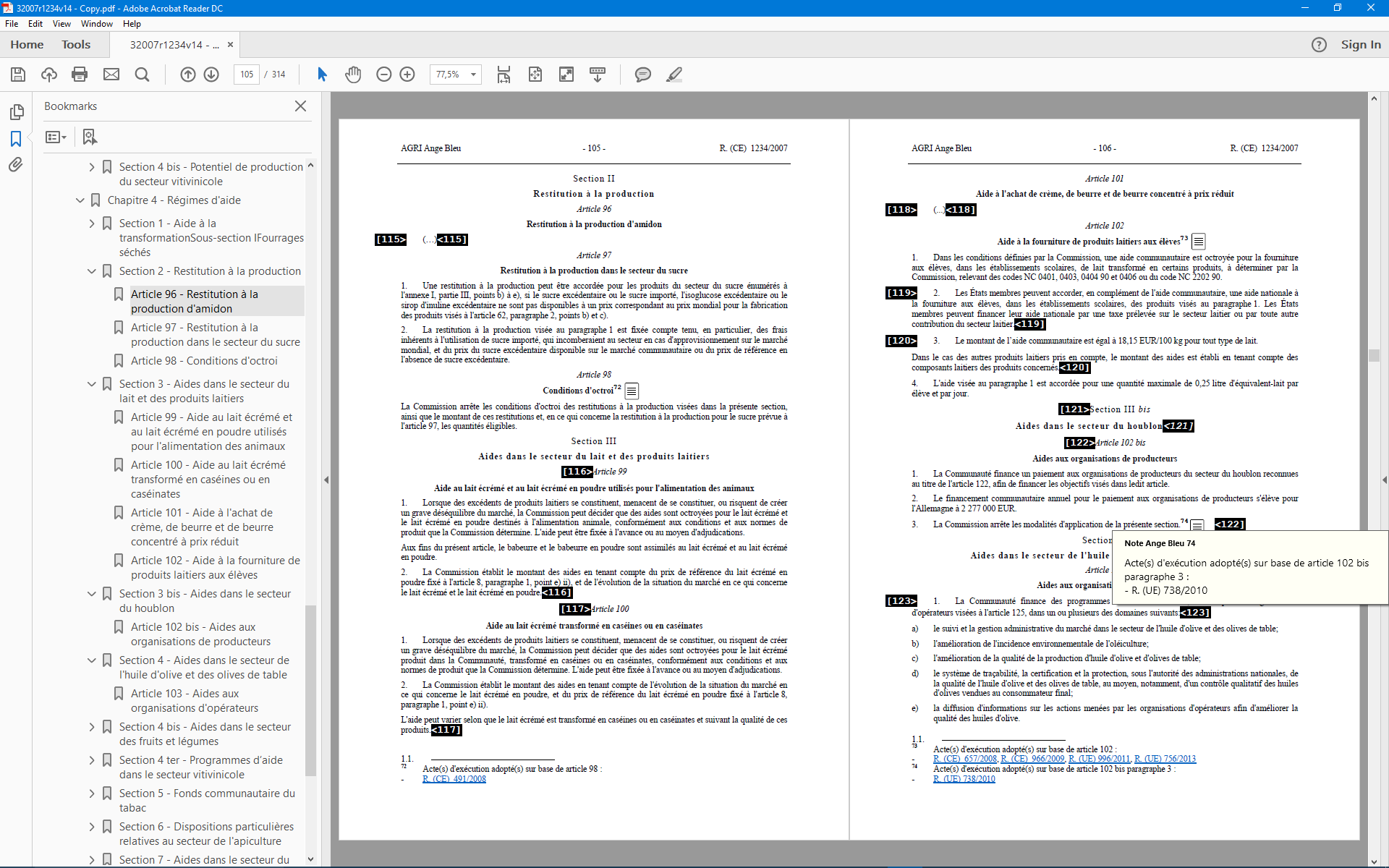Open the page thumbnails panel icon
1389x868 pixels.
tap(16, 112)
